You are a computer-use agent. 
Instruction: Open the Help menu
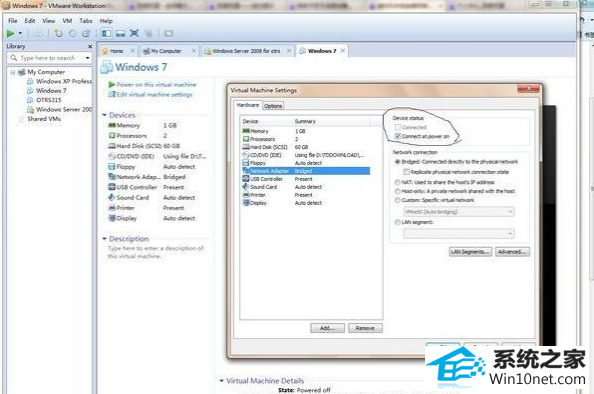click(106, 21)
